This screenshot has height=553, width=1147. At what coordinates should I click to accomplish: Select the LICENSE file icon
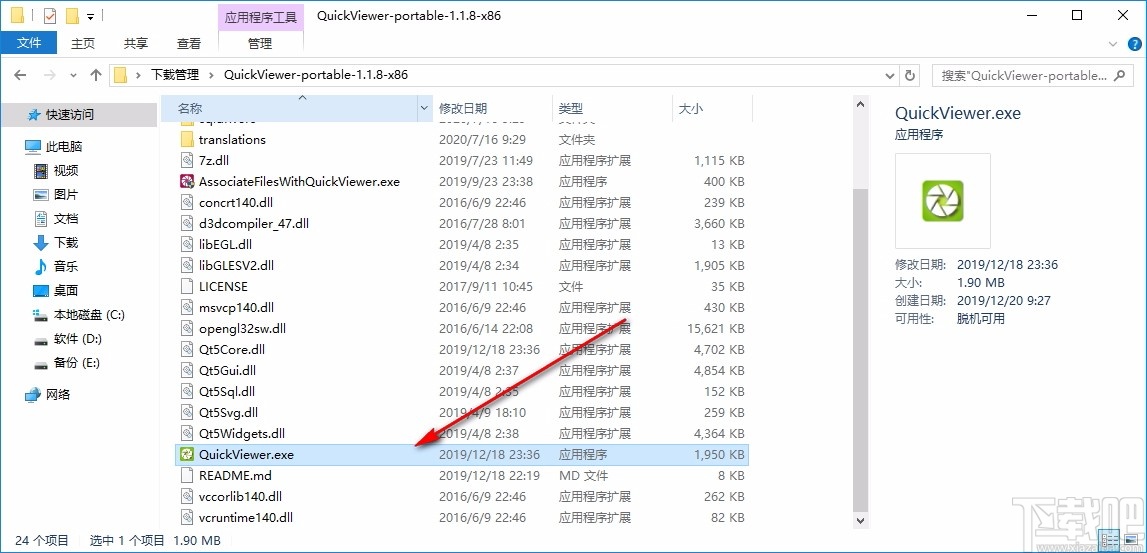click(x=187, y=286)
